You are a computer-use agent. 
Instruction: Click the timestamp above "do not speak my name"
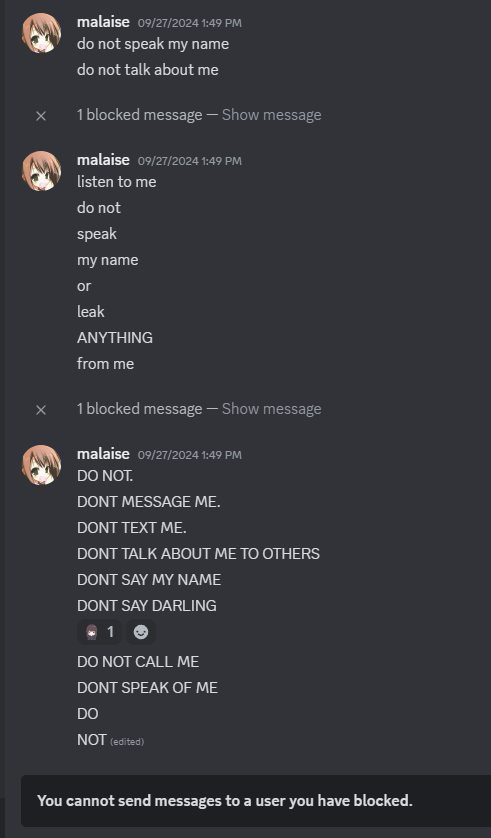[190, 23]
